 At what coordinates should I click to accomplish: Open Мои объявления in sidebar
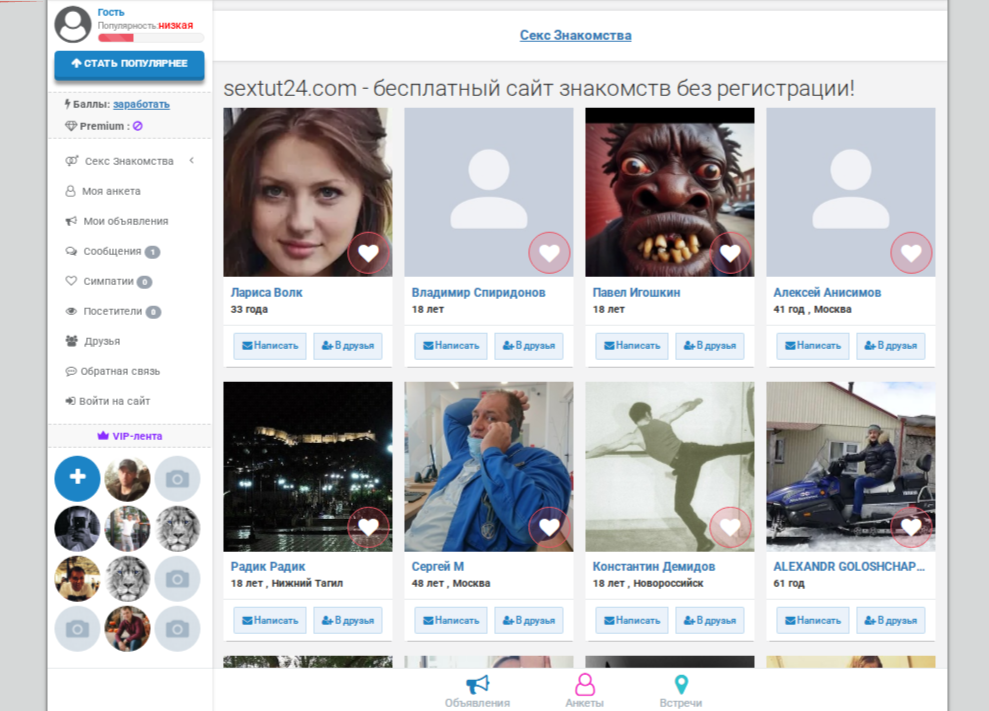[x=117, y=221]
